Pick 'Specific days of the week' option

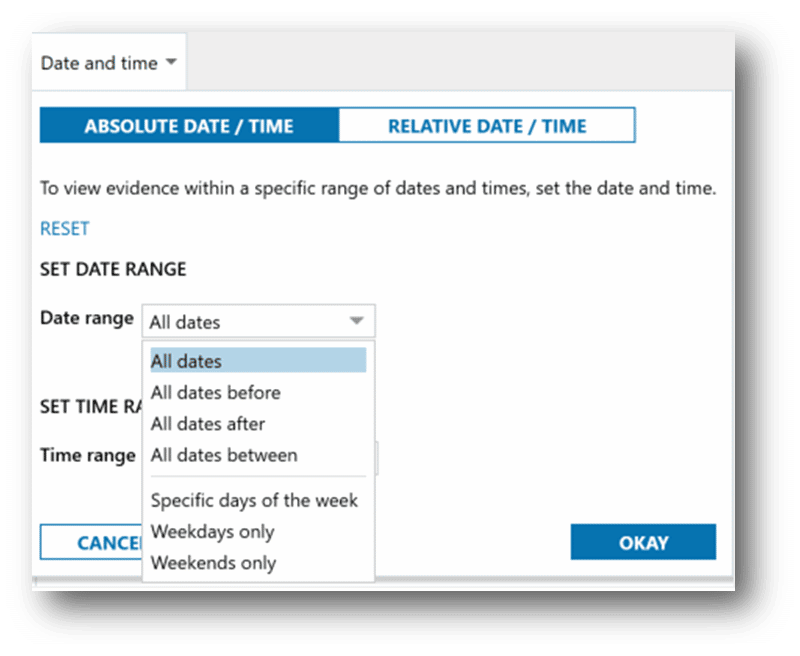[254, 500]
